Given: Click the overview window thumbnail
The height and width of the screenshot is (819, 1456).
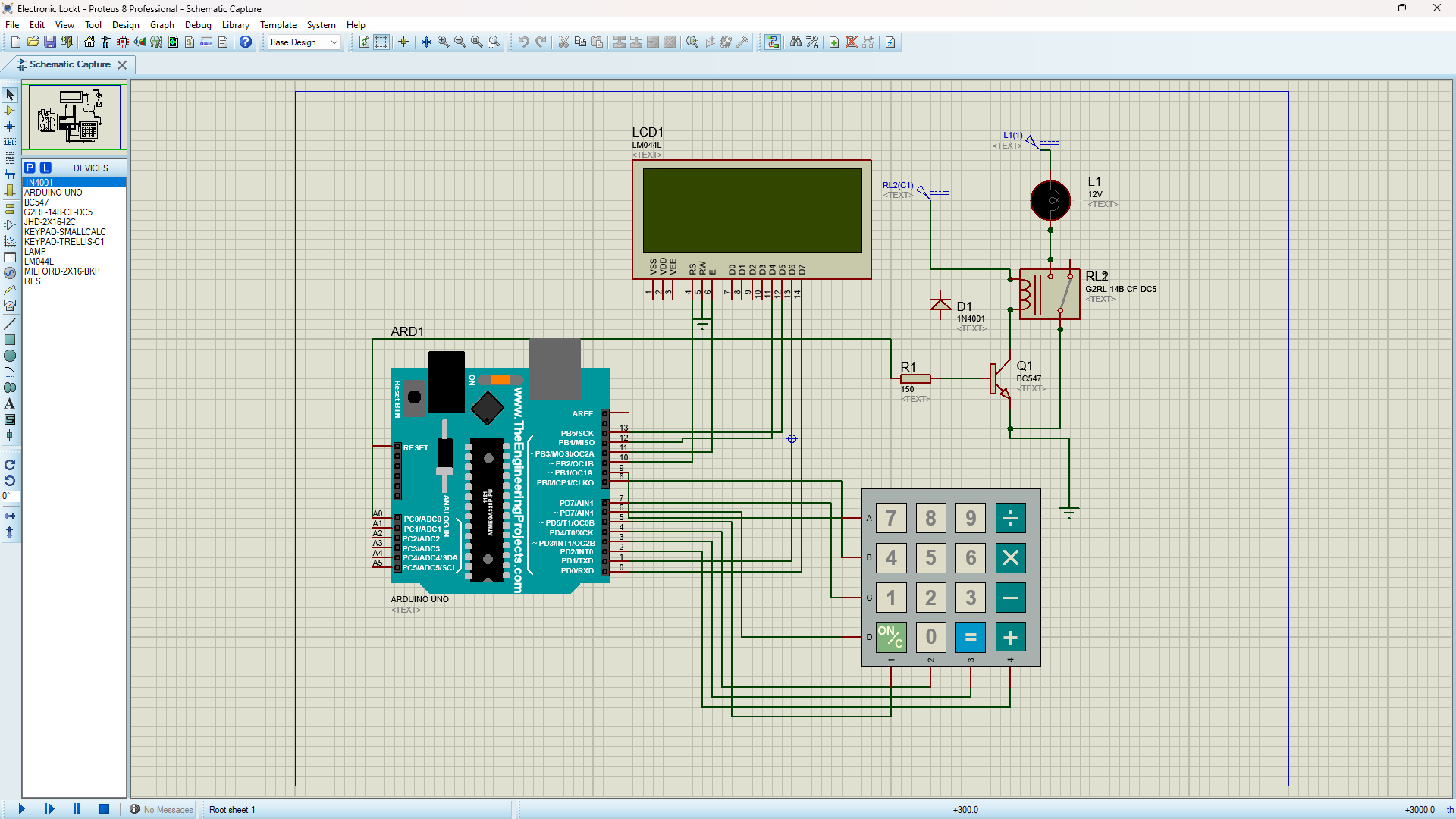Looking at the screenshot, I should coord(74,117).
